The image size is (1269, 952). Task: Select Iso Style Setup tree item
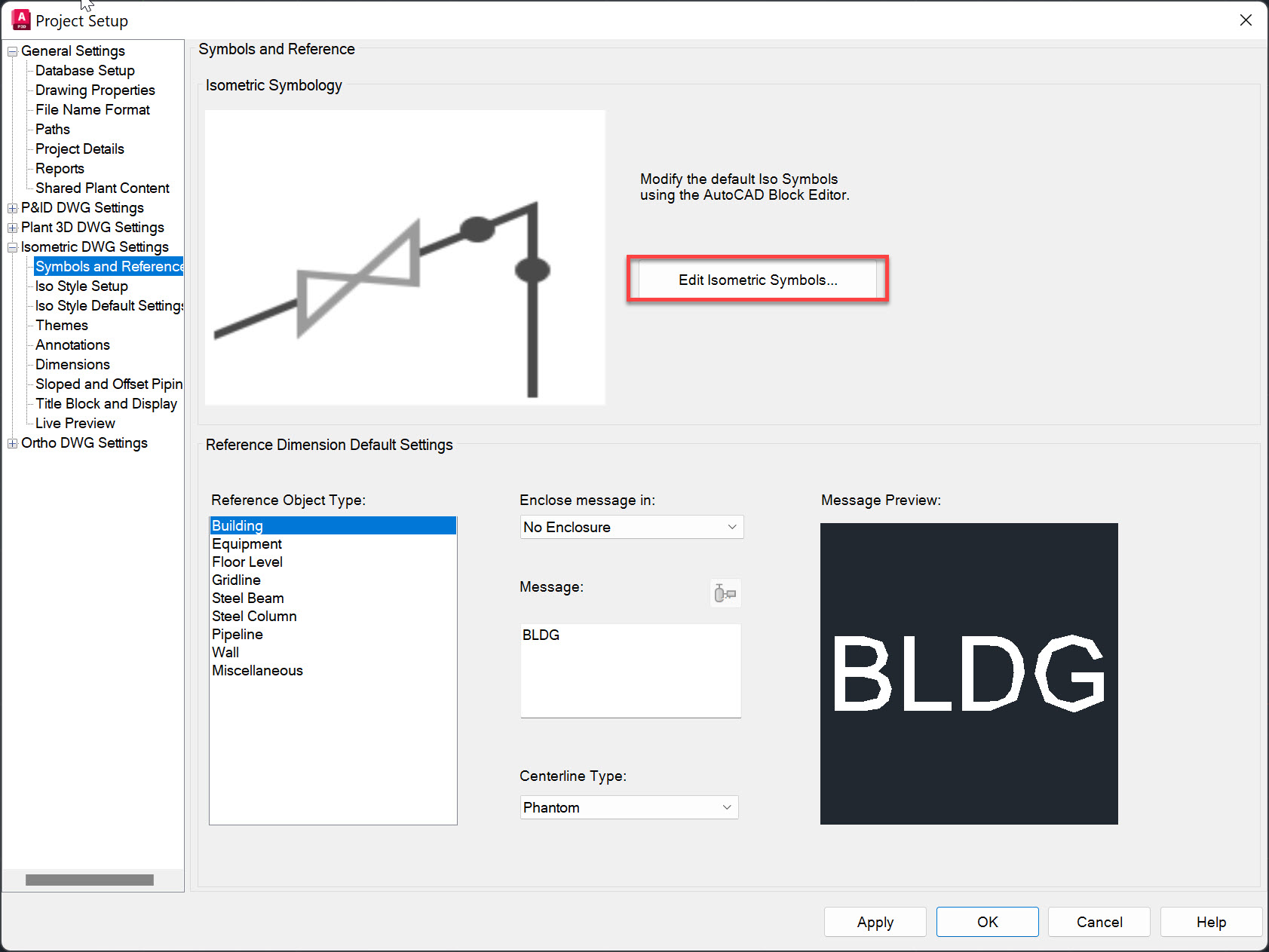[x=81, y=286]
